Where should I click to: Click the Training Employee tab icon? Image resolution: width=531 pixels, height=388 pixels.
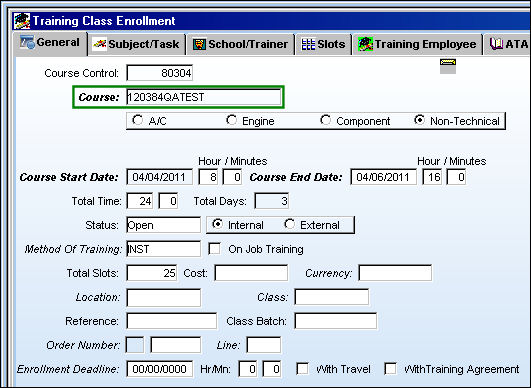coord(366,44)
